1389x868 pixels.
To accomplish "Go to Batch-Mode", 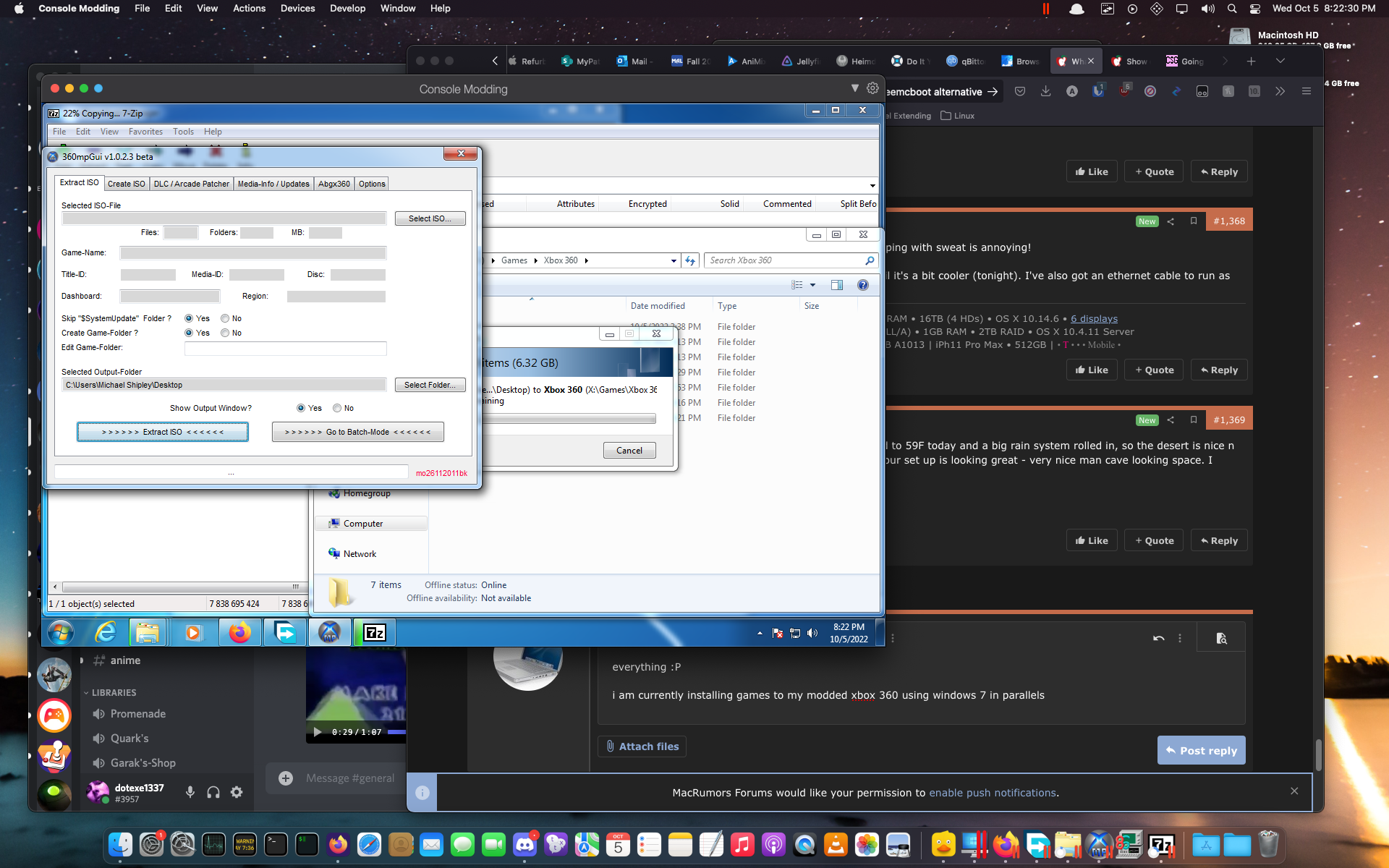I will point(357,432).
